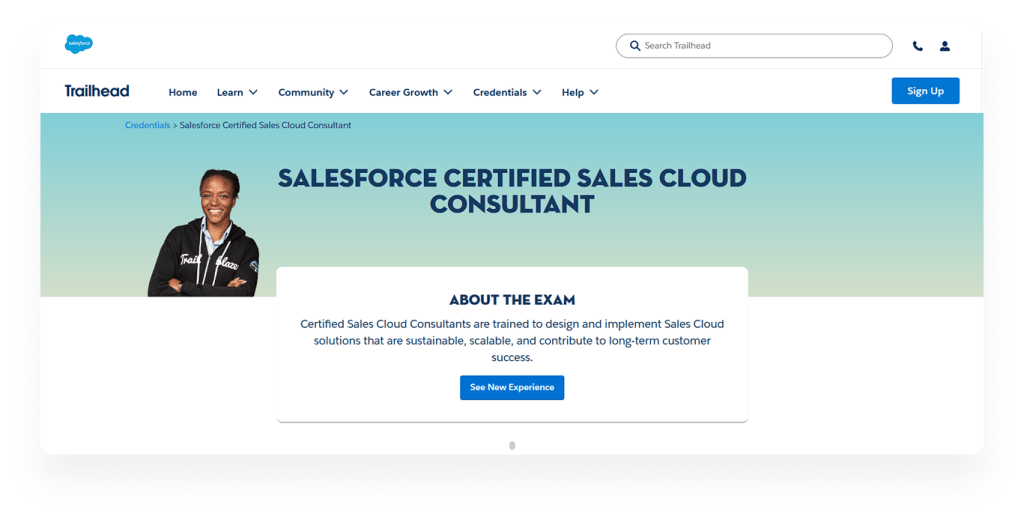This screenshot has height=519, width=1024.
Task: Click the magnifying glass search icon
Action: point(634,46)
